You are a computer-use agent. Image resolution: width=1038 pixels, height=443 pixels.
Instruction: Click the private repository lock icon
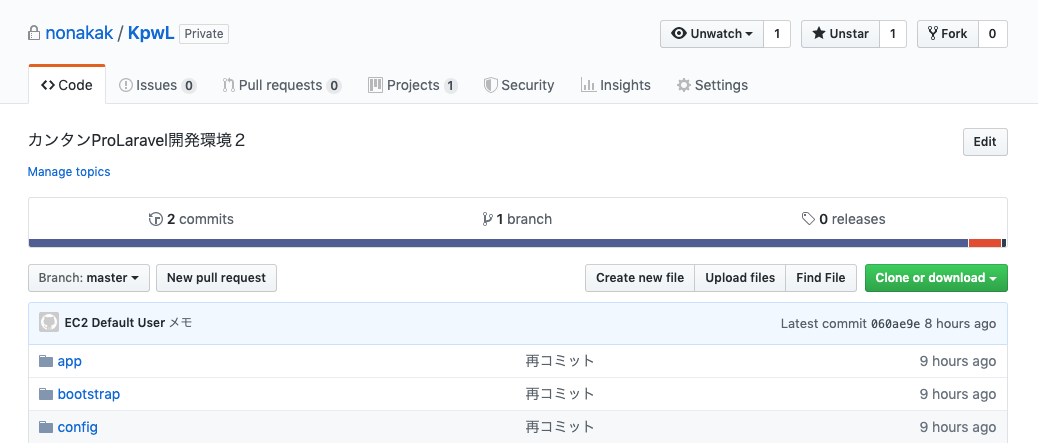pyautogui.click(x=34, y=34)
